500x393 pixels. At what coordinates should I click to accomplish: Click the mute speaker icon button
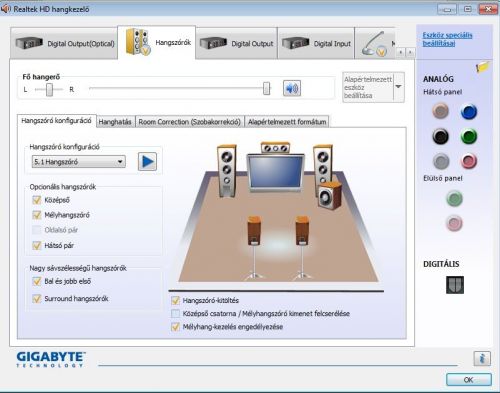(292, 88)
